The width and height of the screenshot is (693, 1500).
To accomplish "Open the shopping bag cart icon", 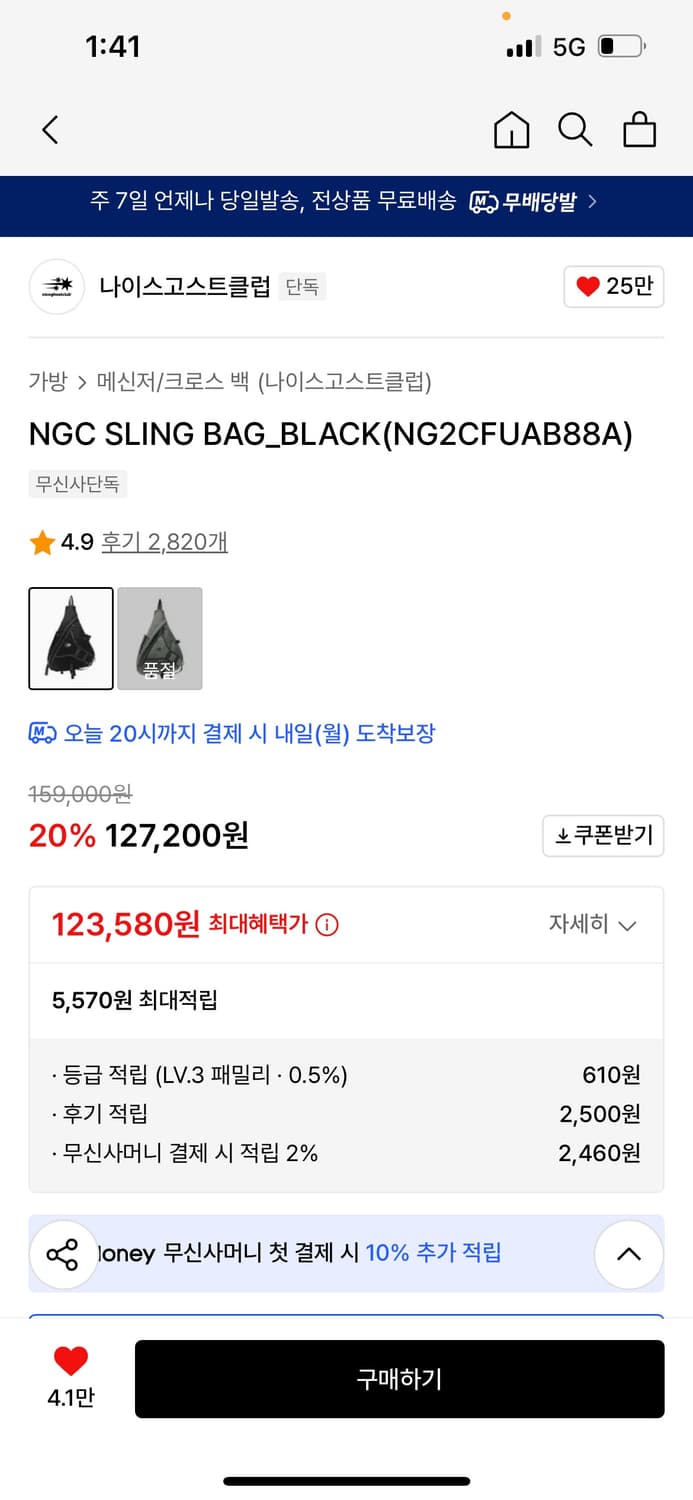I will [639, 130].
